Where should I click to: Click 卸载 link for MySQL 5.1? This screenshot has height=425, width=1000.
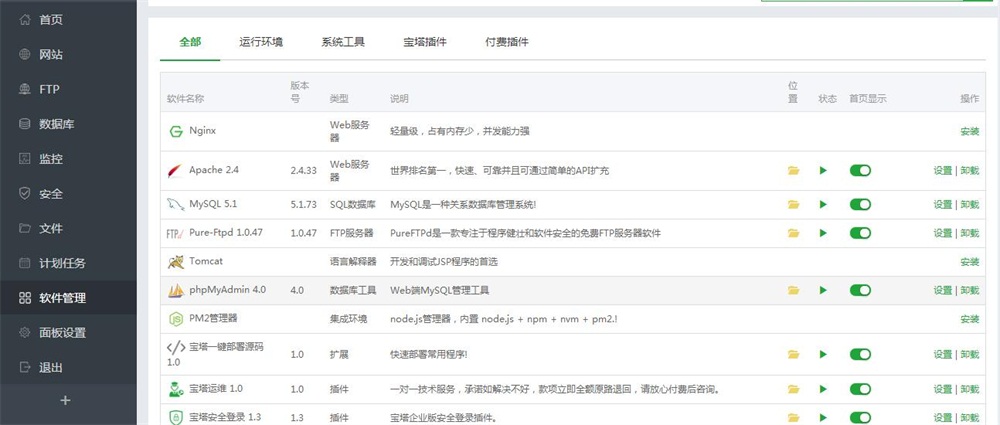(969, 204)
